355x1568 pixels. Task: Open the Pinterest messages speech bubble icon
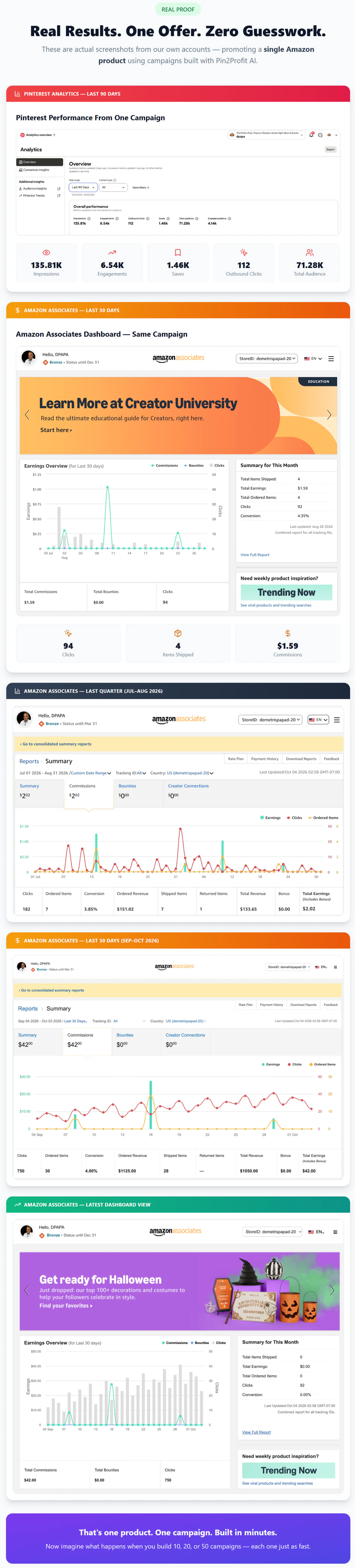point(320,135)
